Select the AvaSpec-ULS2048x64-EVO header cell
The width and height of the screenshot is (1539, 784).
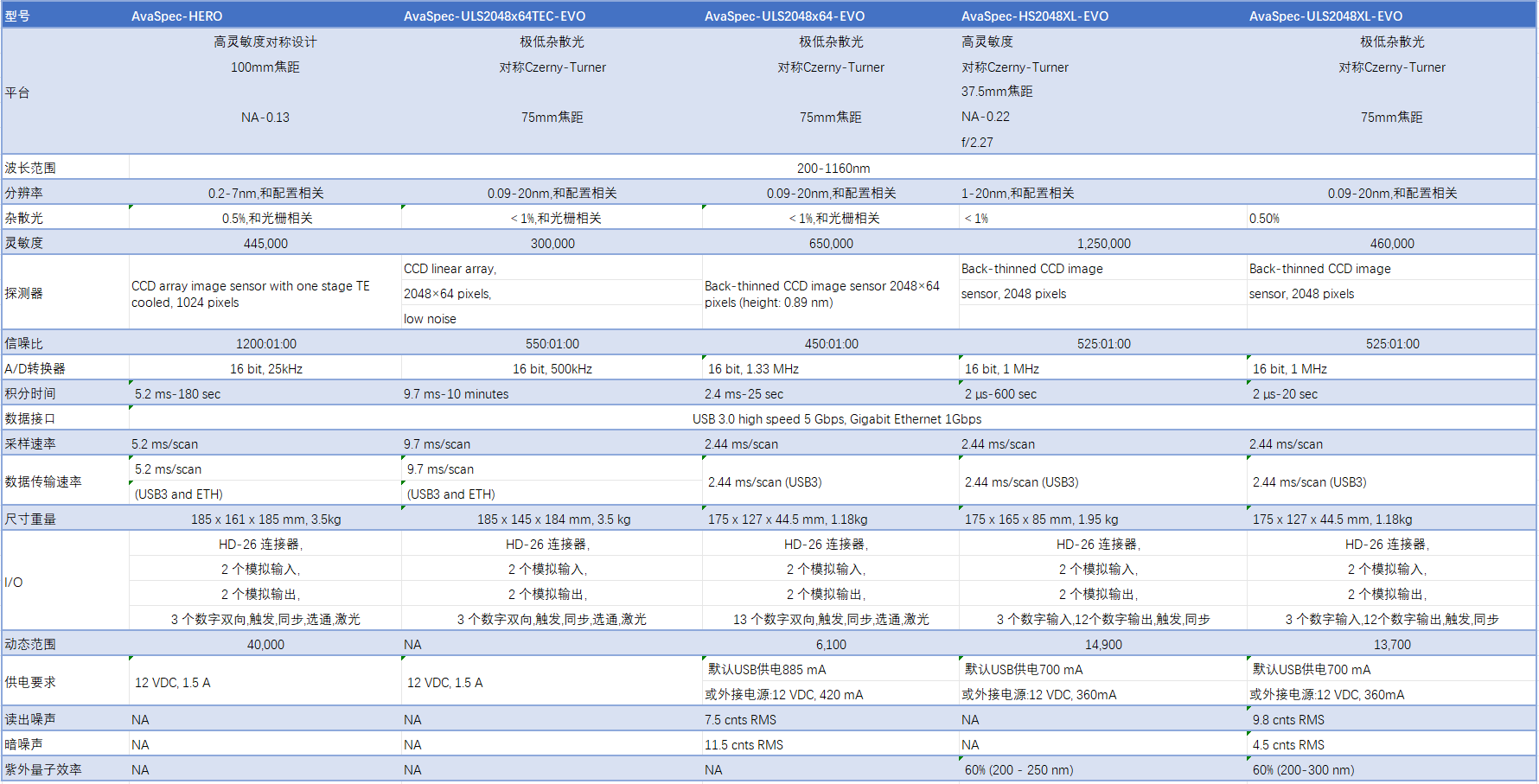831,16
